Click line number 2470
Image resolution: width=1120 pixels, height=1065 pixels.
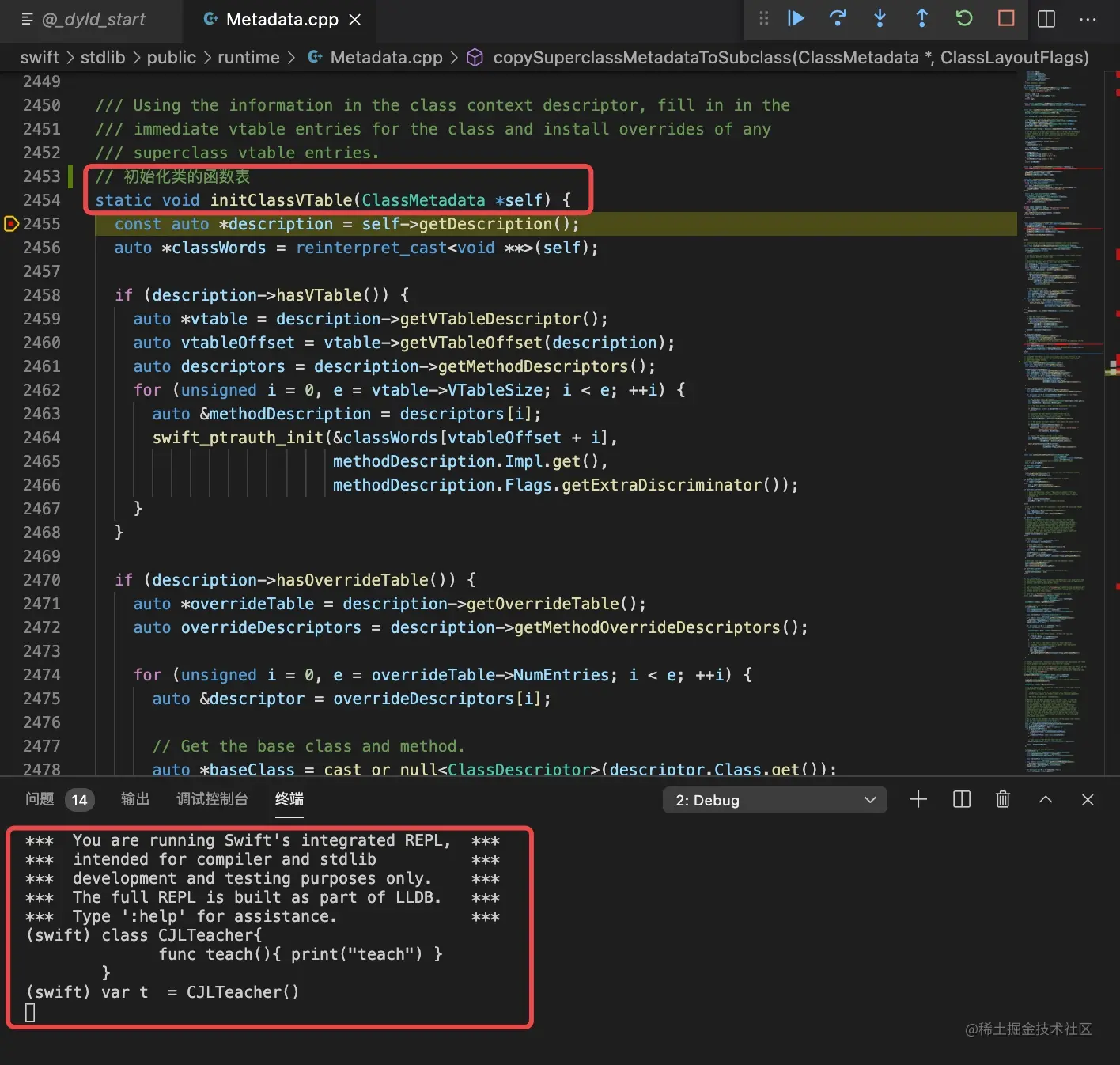(41, 580)
